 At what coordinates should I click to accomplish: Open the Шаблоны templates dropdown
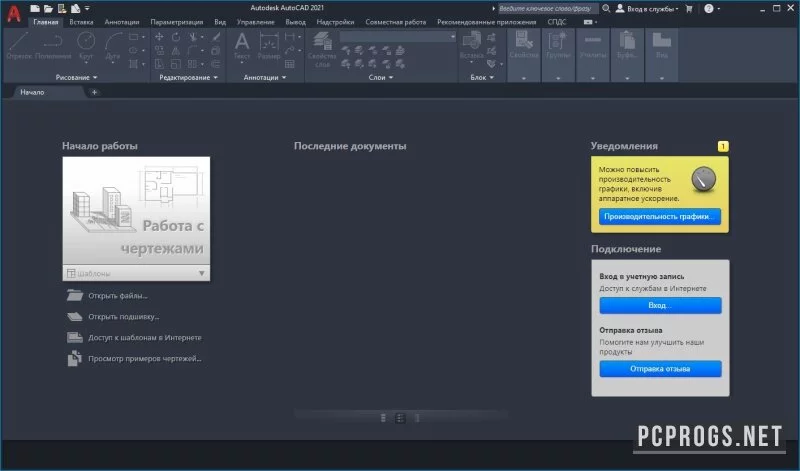(136, 274)
